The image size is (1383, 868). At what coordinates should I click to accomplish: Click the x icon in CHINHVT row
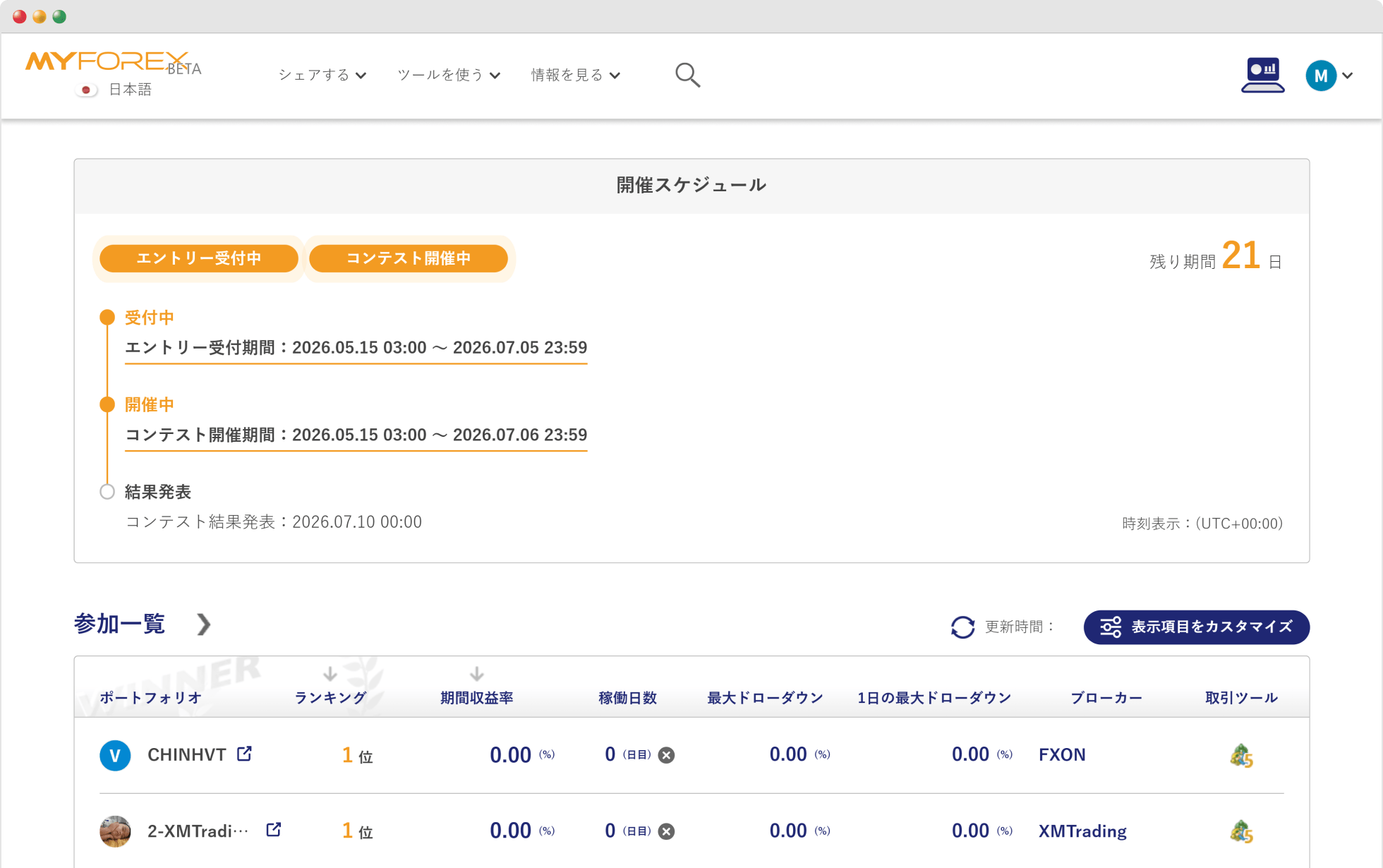coord(666,756)
